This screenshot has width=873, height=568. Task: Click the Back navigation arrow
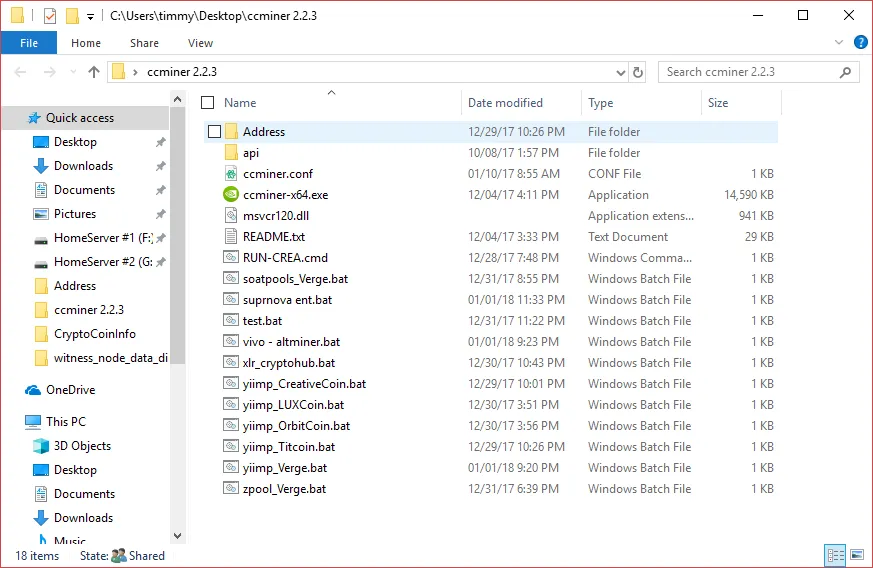coord(20,72)
